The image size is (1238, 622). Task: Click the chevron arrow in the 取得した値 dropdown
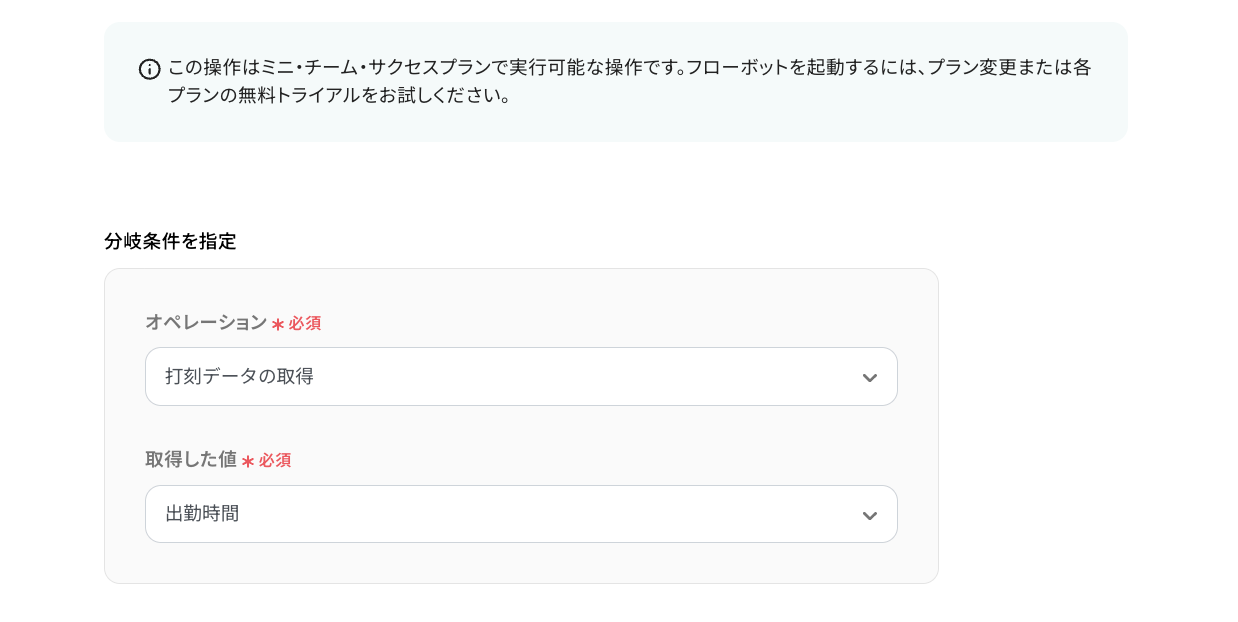(x=869, y=515)
